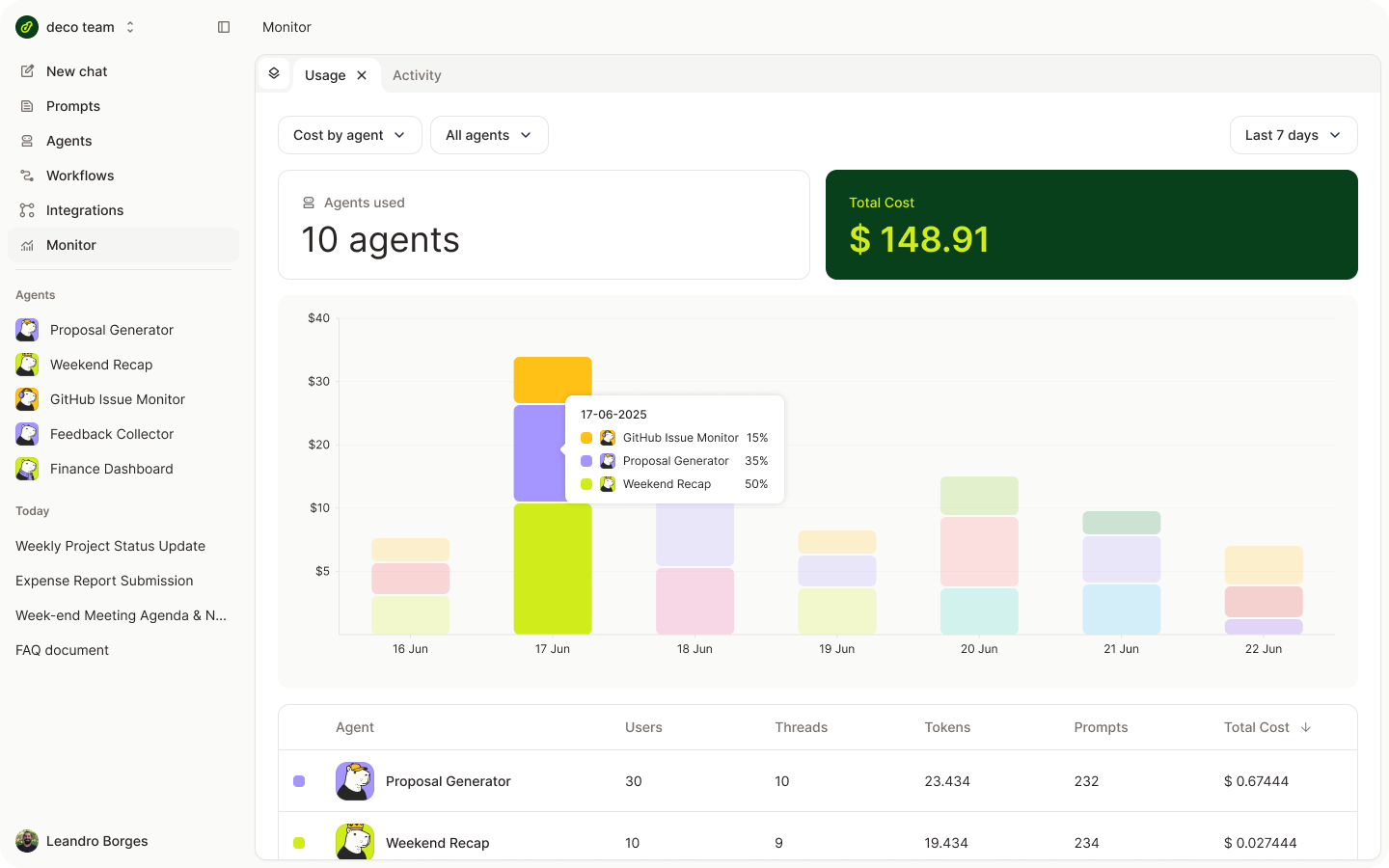This screenshot has height=868, width=1389.
Task: Switch to the Usage tab
Action: click(325, 75)
